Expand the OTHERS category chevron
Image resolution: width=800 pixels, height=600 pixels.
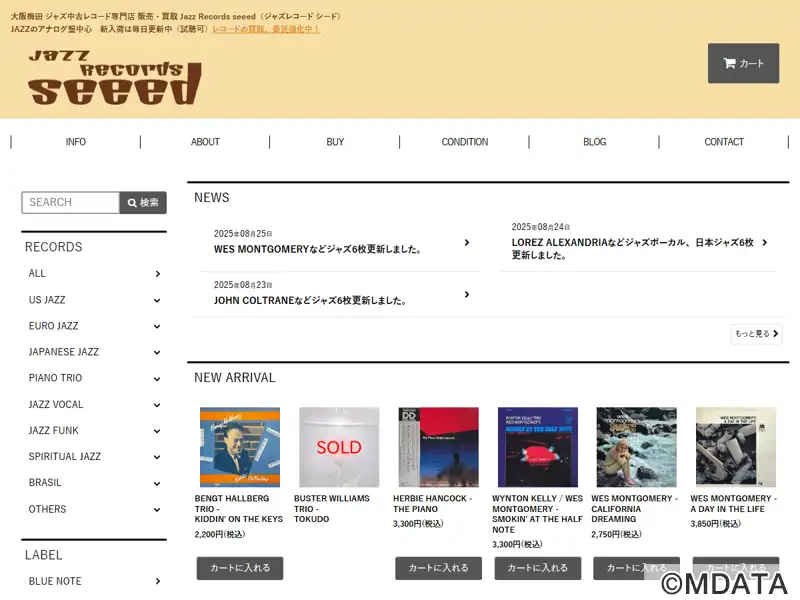(157, 510)
